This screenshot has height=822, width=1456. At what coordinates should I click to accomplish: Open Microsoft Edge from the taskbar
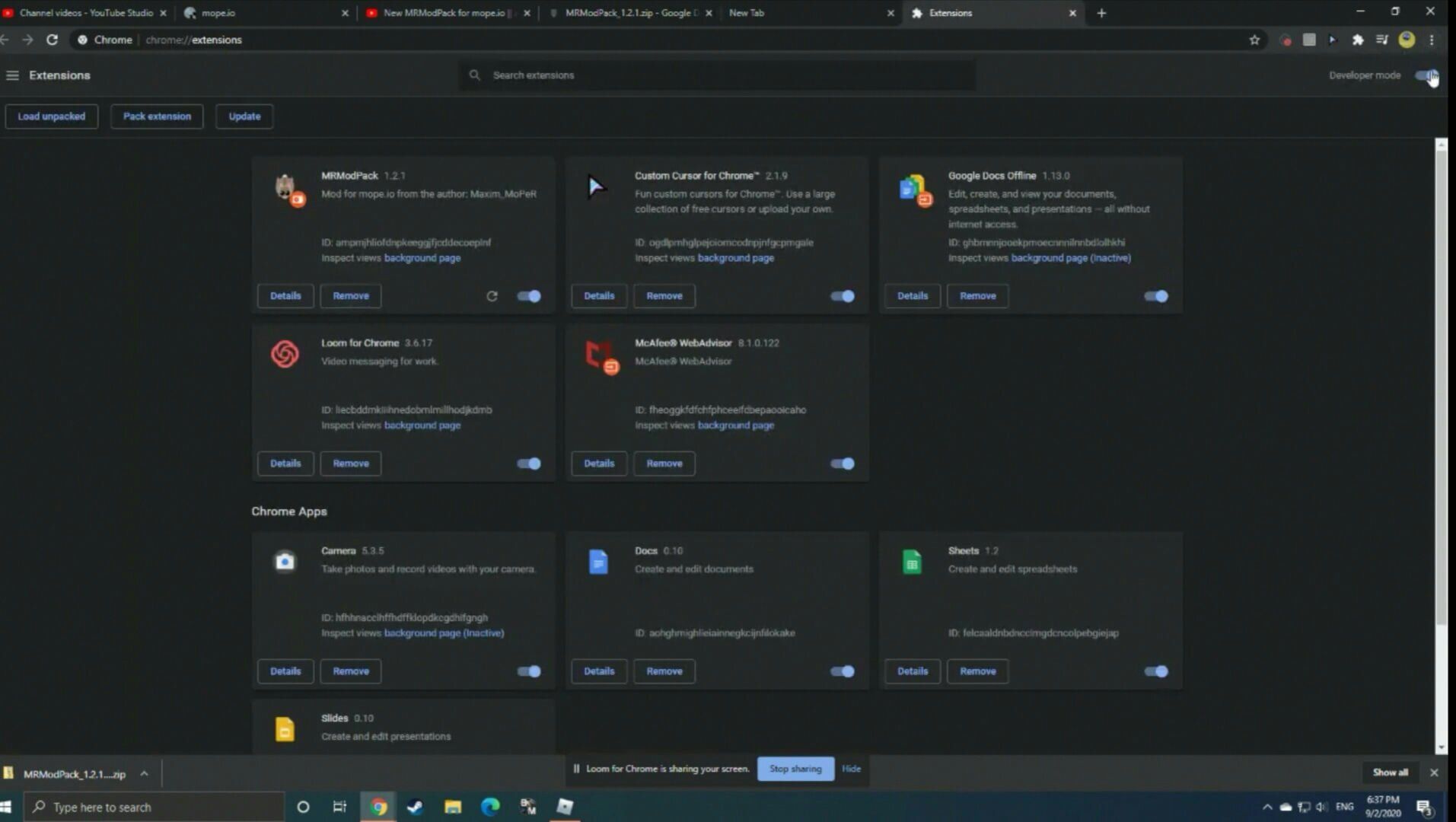point(490,807)
